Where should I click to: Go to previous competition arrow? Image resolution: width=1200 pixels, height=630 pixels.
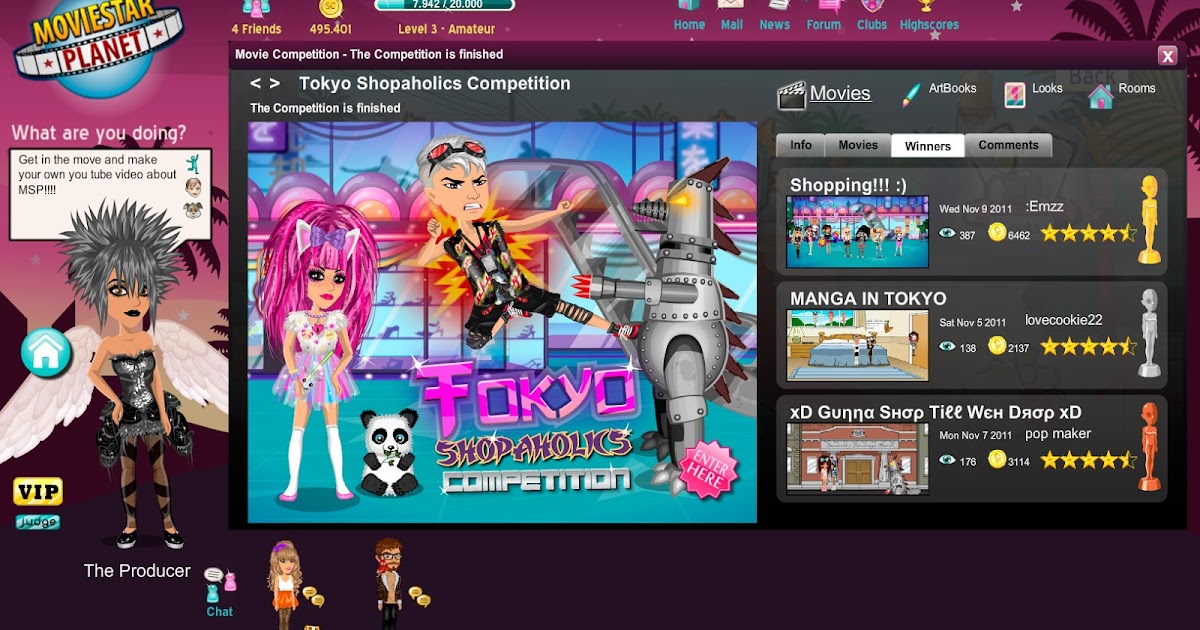(256, 84)
